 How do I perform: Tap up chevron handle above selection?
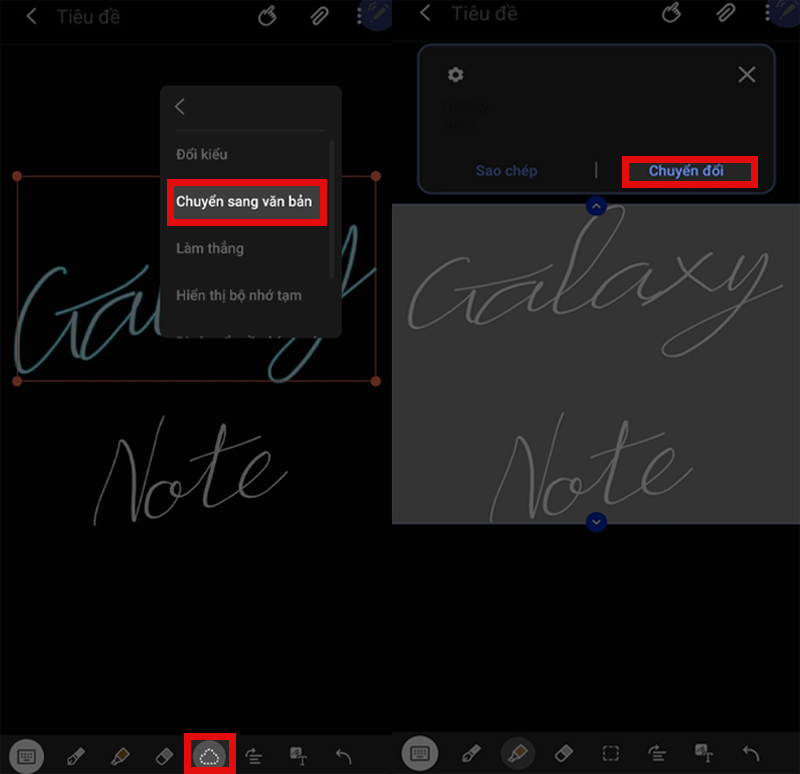(x=596, y=206)
